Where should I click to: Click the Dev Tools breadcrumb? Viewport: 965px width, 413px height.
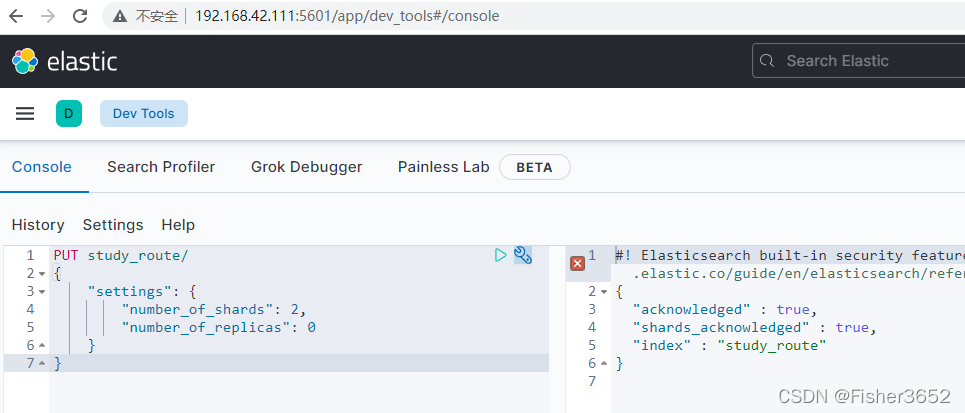(x=143, y=113)
